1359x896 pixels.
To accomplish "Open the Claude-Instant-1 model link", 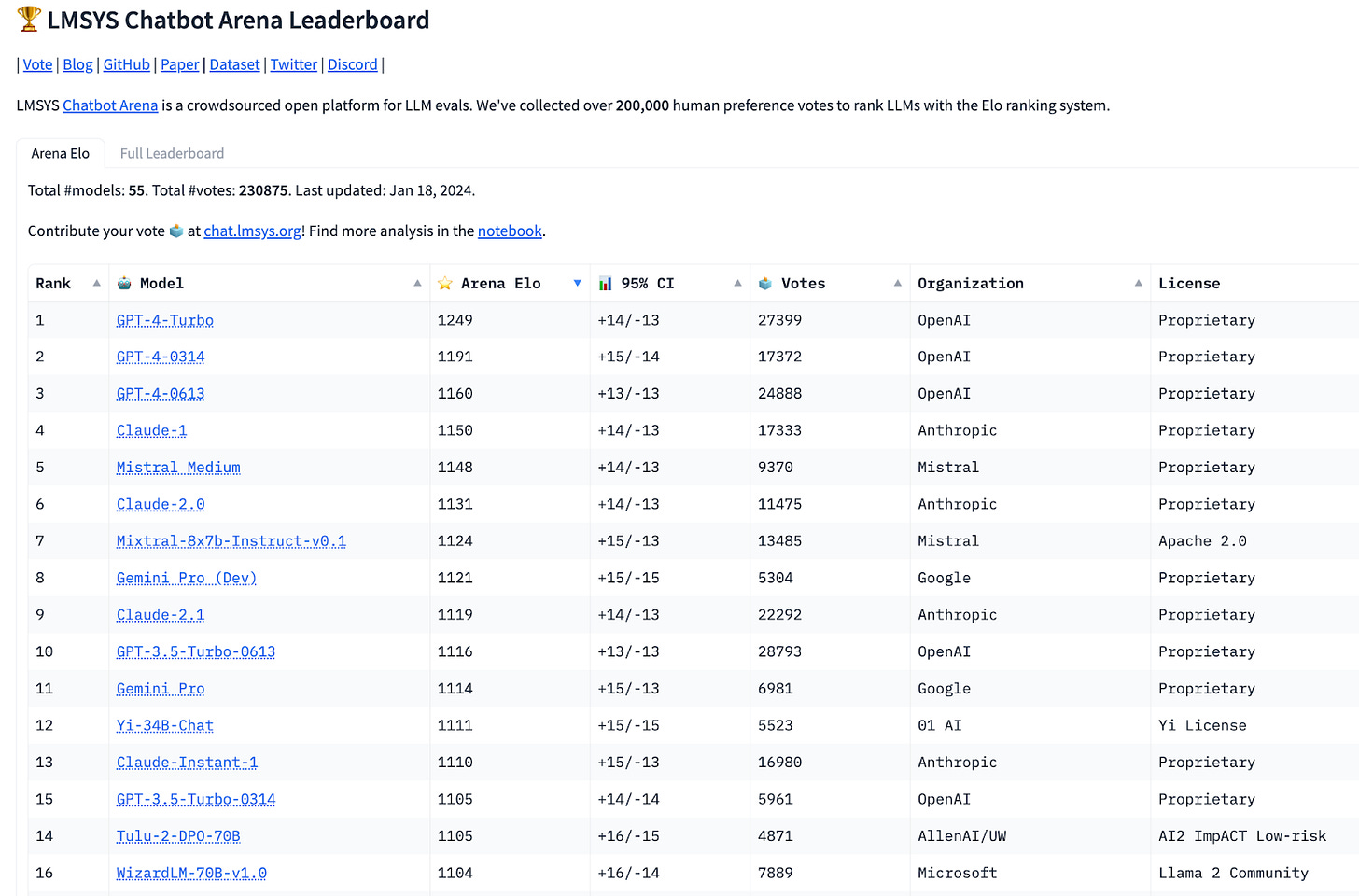I will click(x=187, y=763).
